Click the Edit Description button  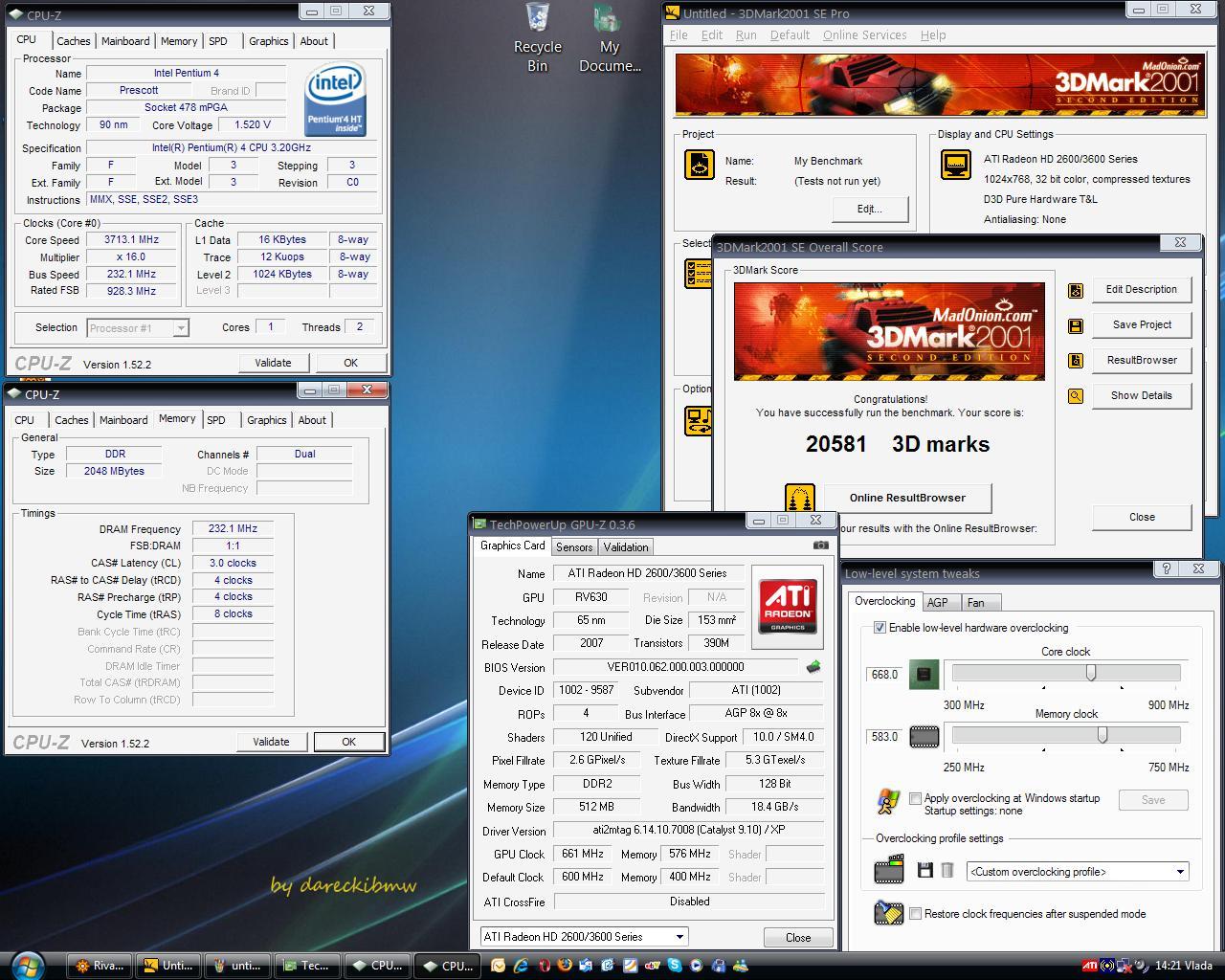1142,290
